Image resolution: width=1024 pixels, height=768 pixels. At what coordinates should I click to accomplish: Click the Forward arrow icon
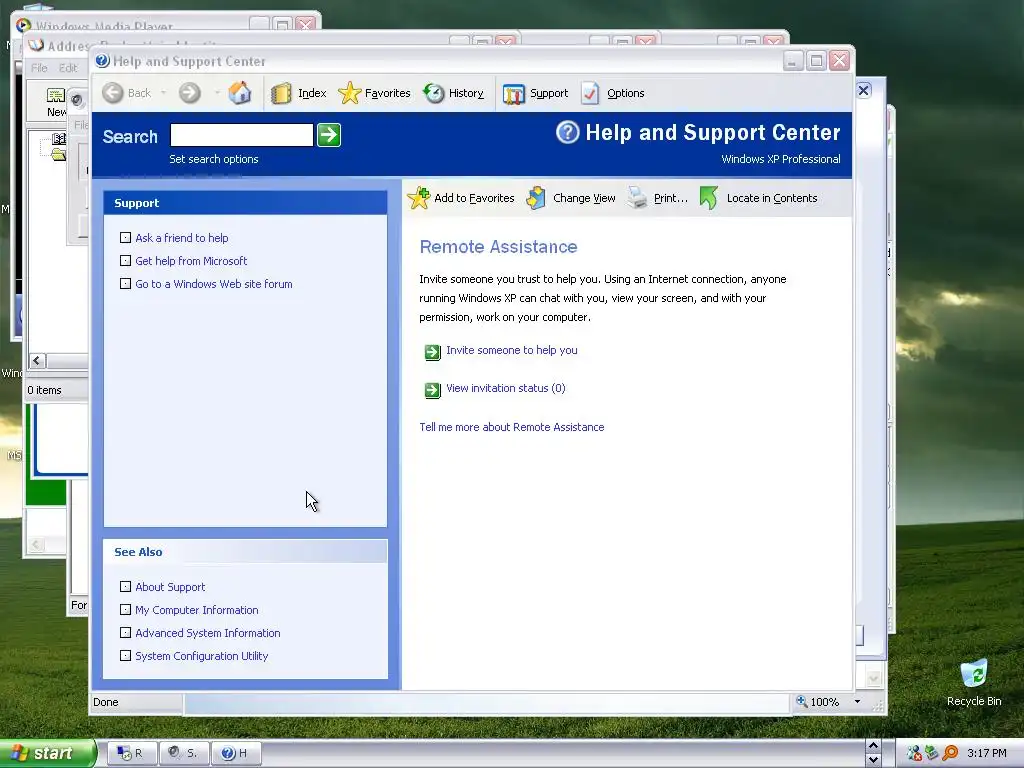click(x=190, y=93)
